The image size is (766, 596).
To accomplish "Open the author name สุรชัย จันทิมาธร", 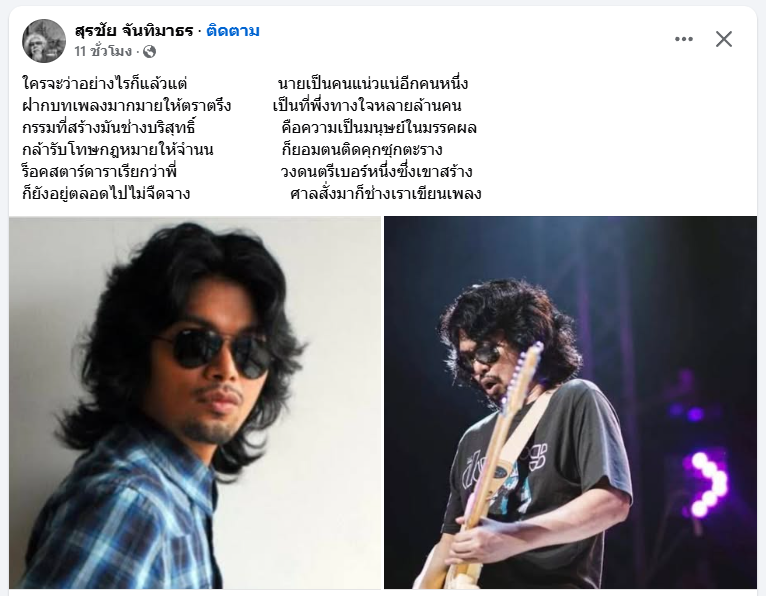I will point(134,31).
